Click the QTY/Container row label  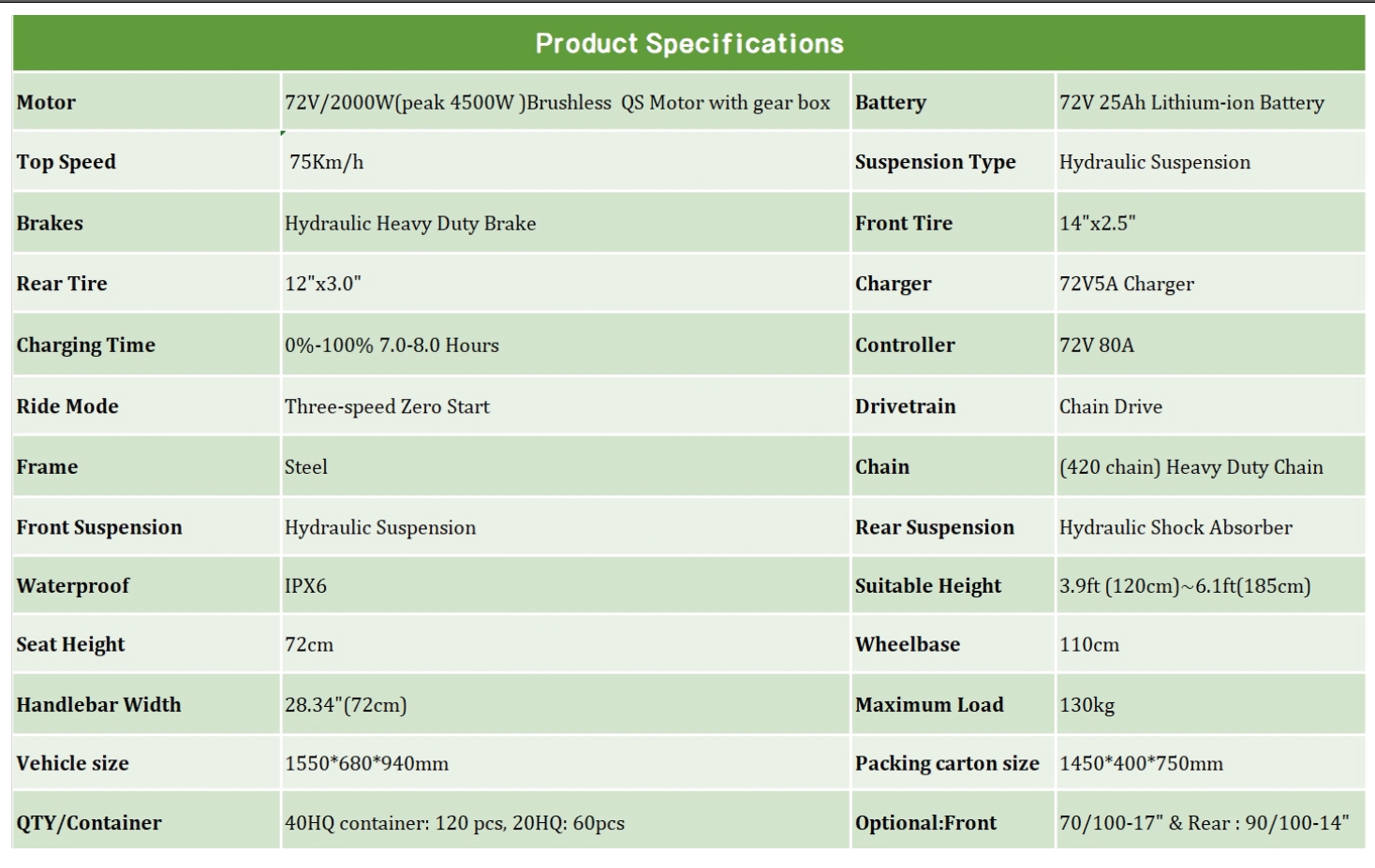click(89, 822)
